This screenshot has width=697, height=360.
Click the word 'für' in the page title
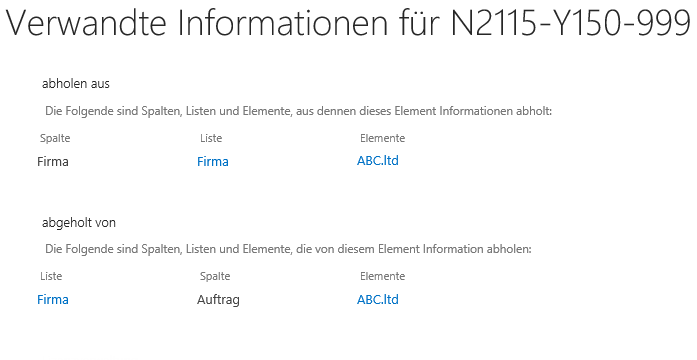[x=419, y=23]
